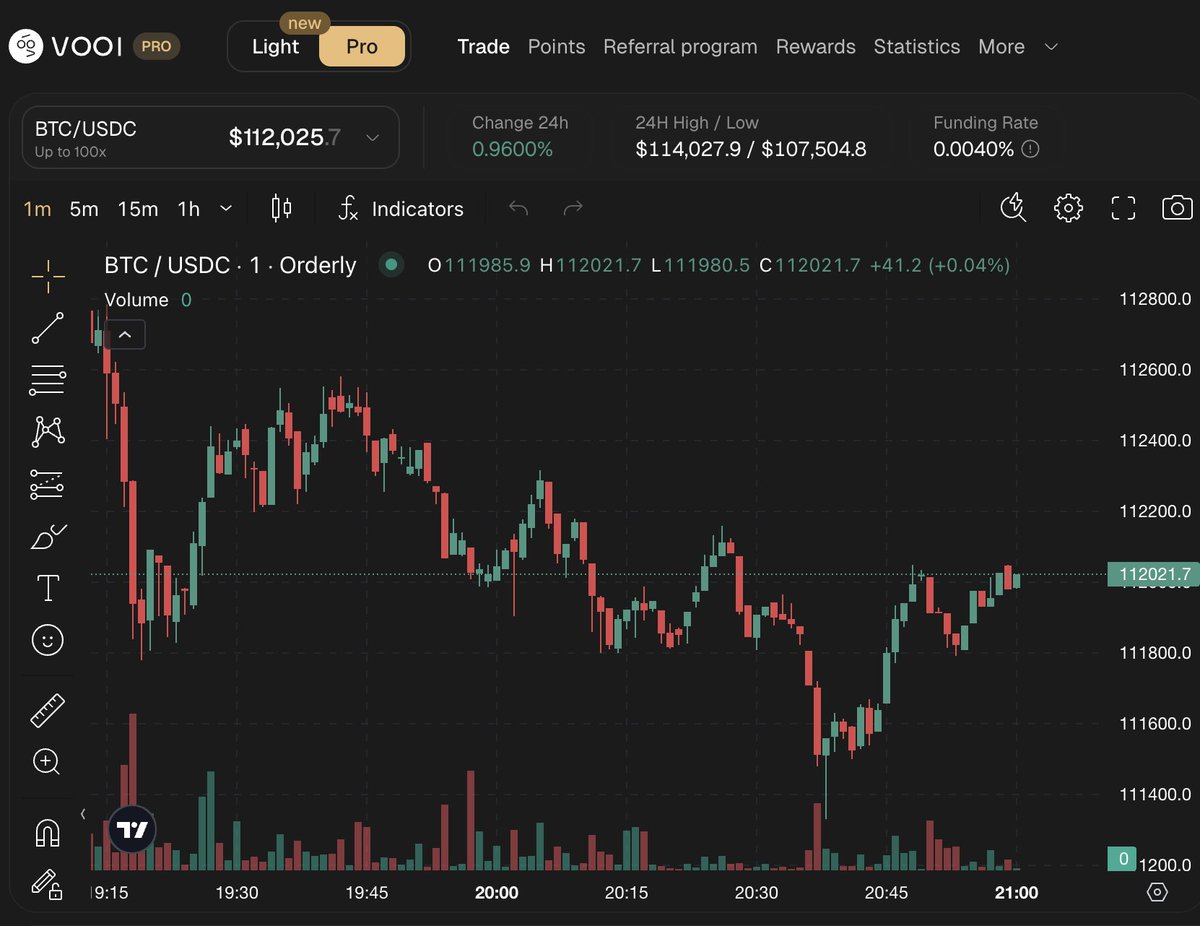
Task: Go to Referral program
Action: tap(680, 46)
